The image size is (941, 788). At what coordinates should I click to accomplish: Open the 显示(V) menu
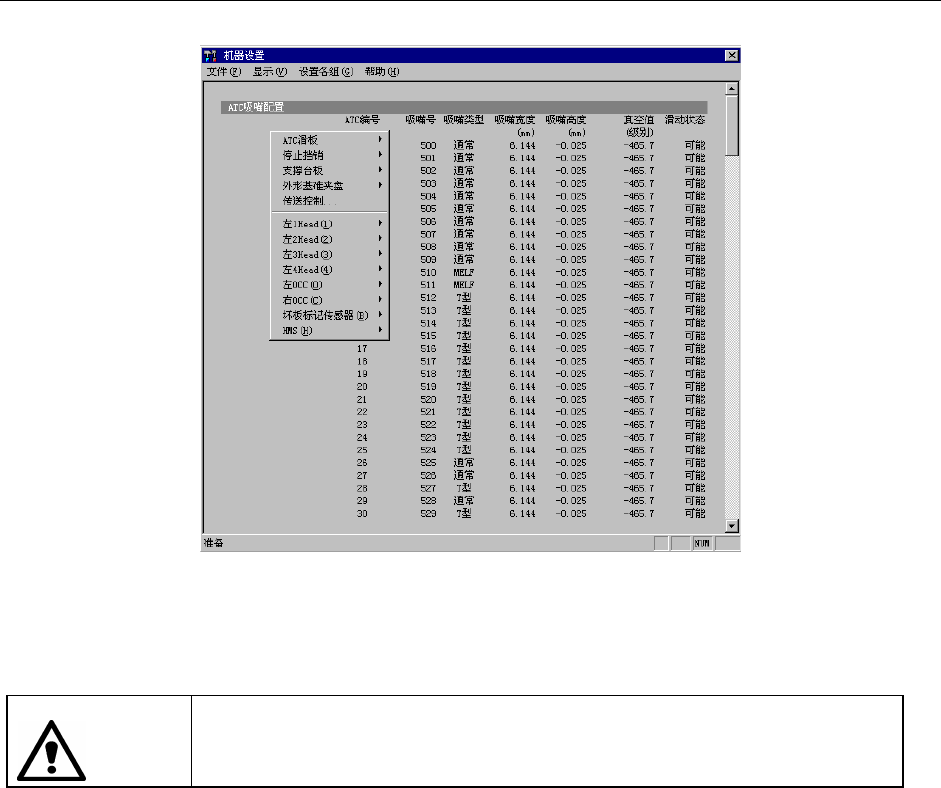click(x=269, y=71)
